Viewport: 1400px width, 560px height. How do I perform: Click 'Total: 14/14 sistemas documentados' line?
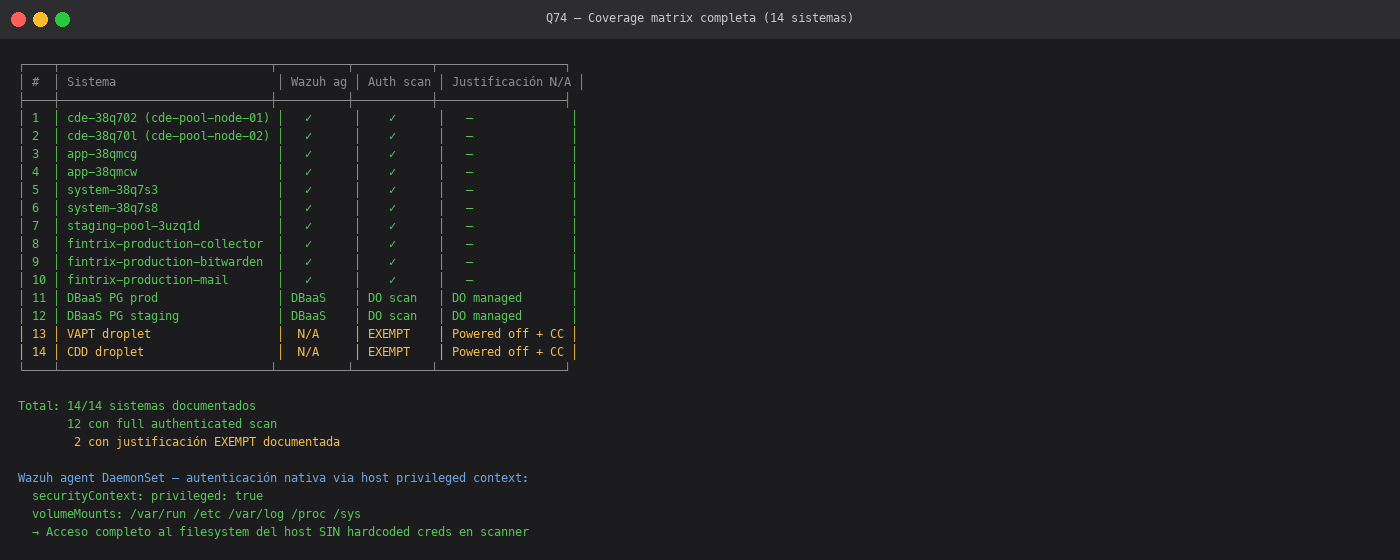(137, 406)
